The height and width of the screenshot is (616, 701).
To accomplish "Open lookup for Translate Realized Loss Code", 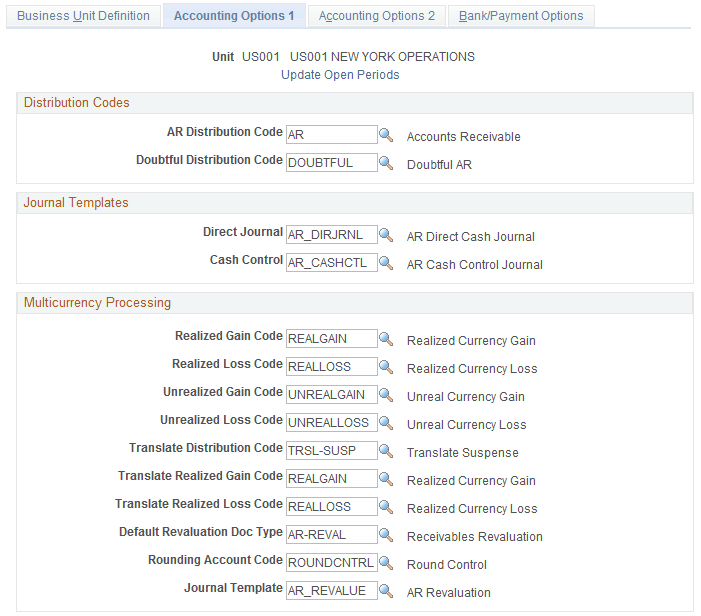I will (386, 507).
